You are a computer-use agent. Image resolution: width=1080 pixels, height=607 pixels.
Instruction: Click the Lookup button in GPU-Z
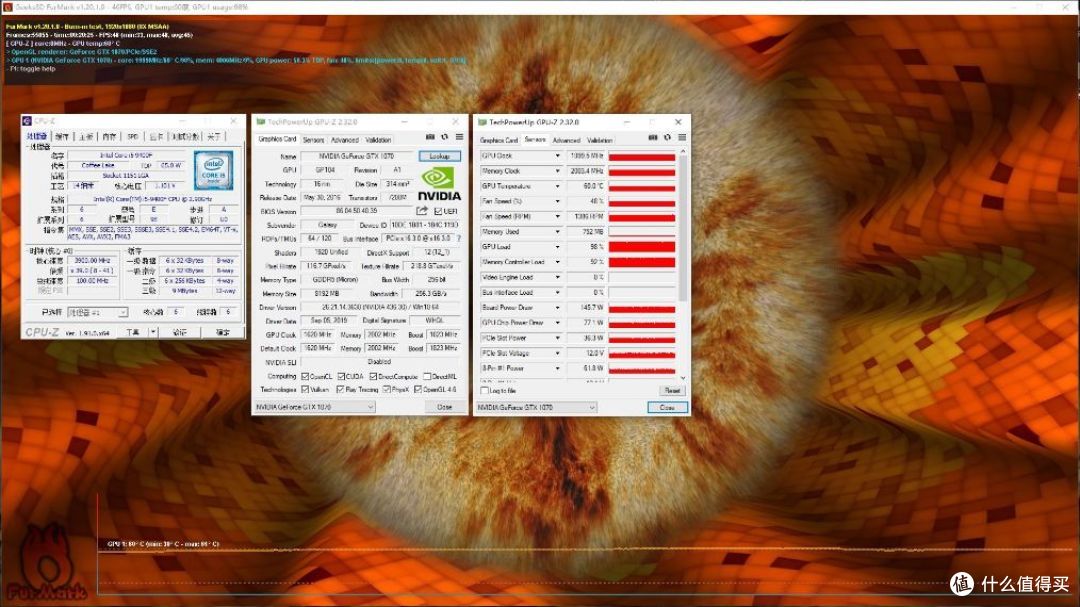click(439, 156)
